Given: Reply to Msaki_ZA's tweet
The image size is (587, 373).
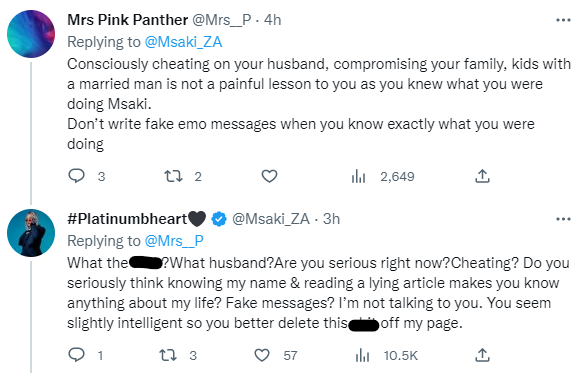Looking at the screenshot, I should 77,355.
